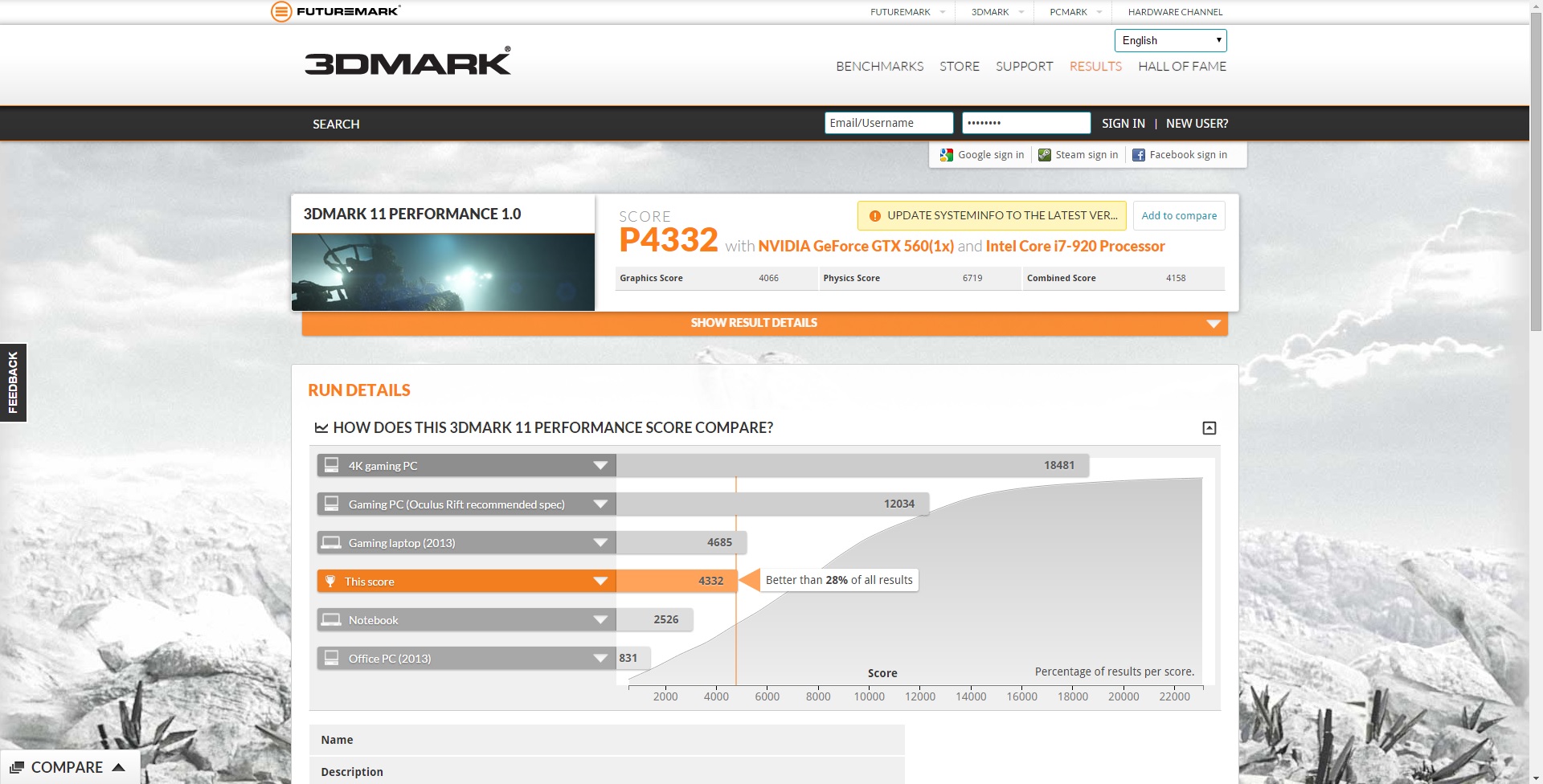Screen dimensions: 1543x784
Task: Click the 12034 score bar value
Action: click(x=899, y=504)
